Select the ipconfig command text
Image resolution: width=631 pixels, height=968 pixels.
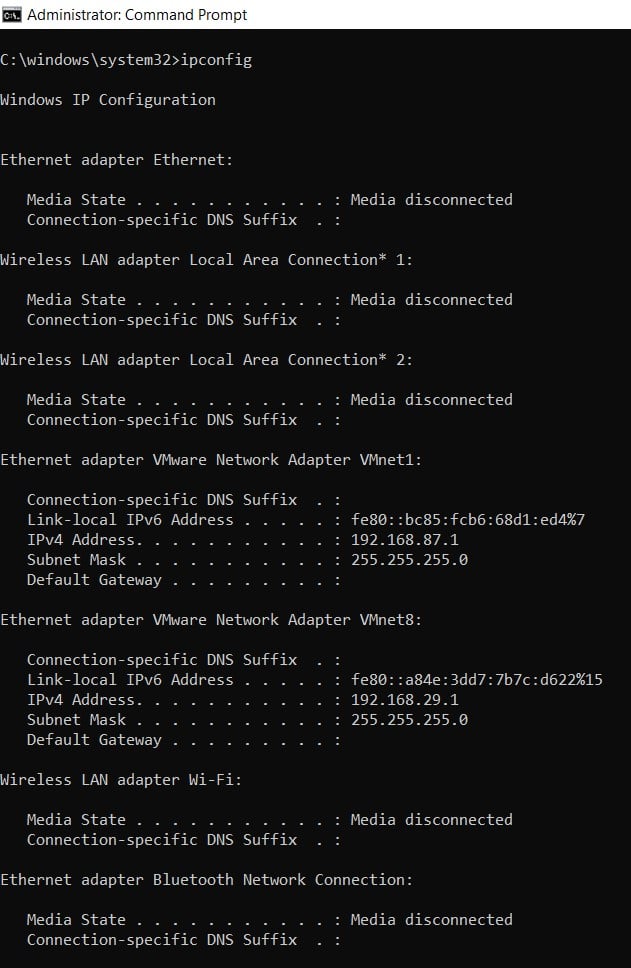pos(217,60)
